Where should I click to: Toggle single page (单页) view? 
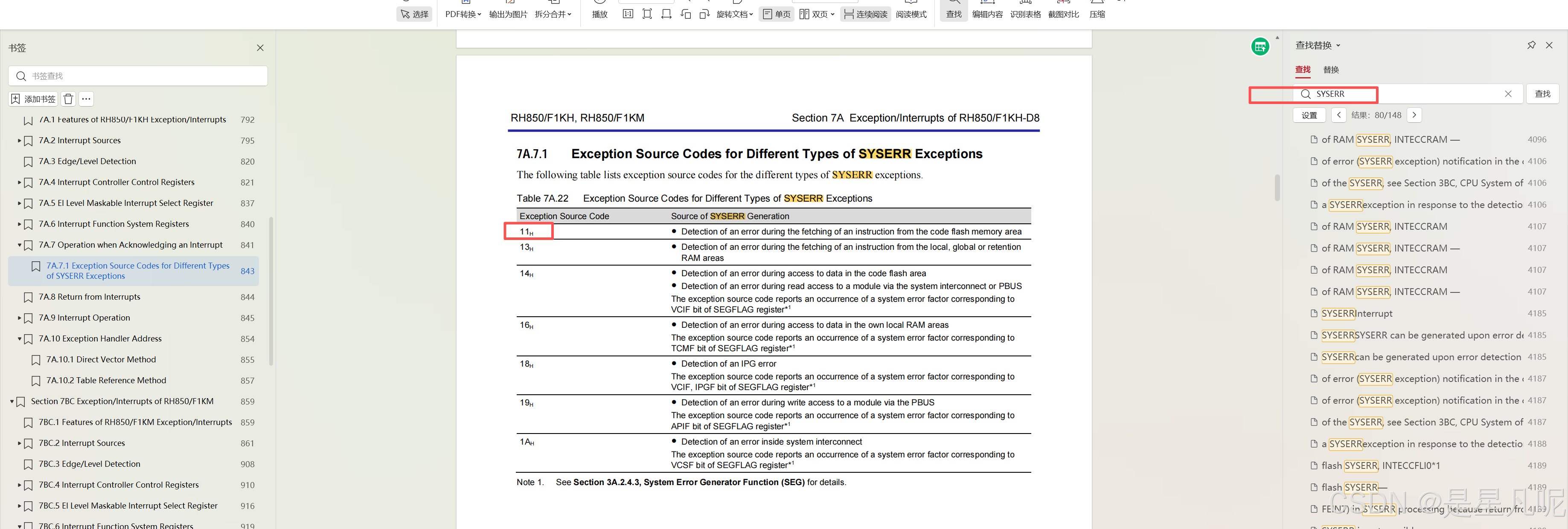click(776, 14)
